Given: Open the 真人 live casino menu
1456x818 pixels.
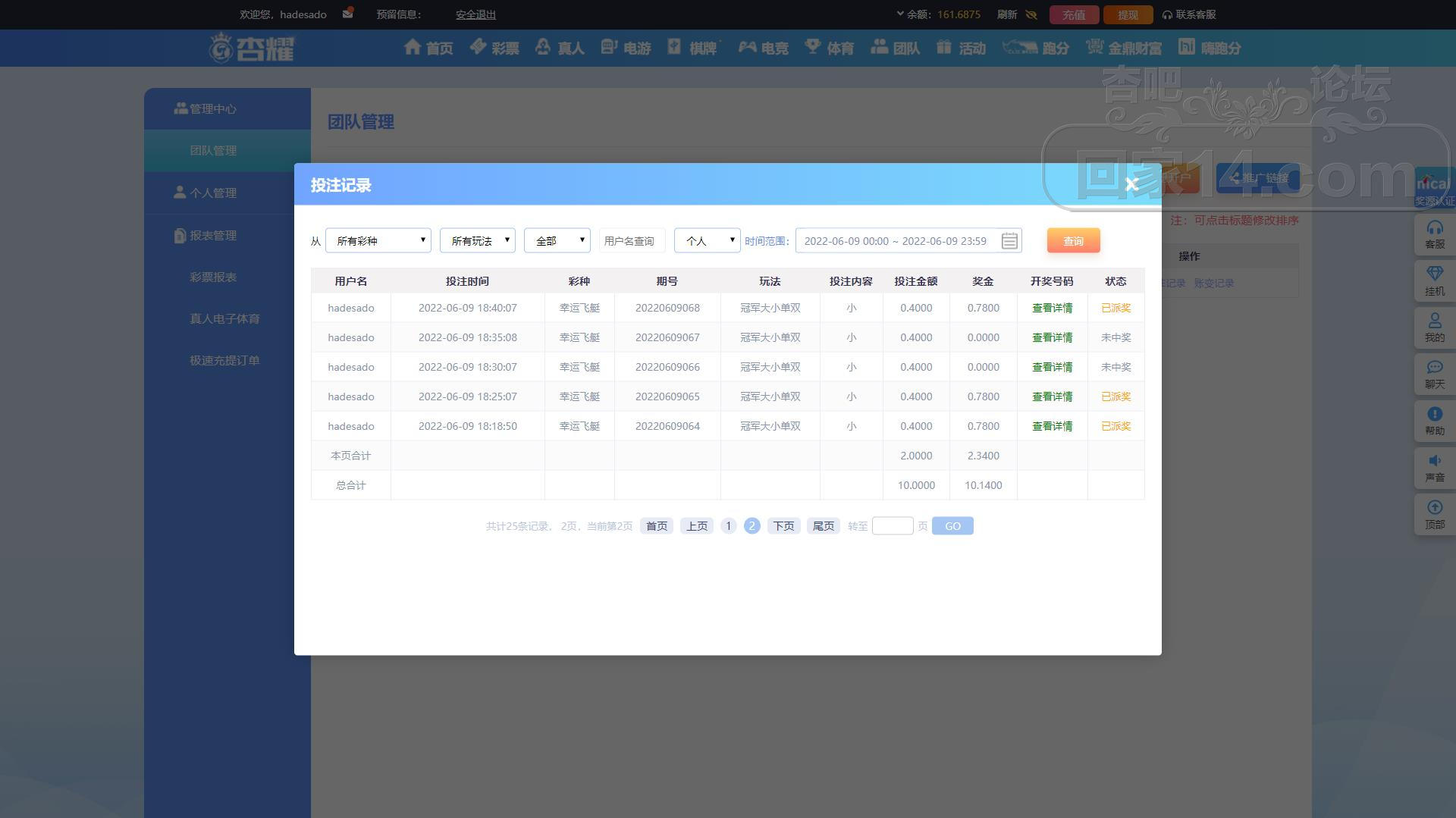Looking at the screenshot, I should pyautogui.click(x=560, y=48).
